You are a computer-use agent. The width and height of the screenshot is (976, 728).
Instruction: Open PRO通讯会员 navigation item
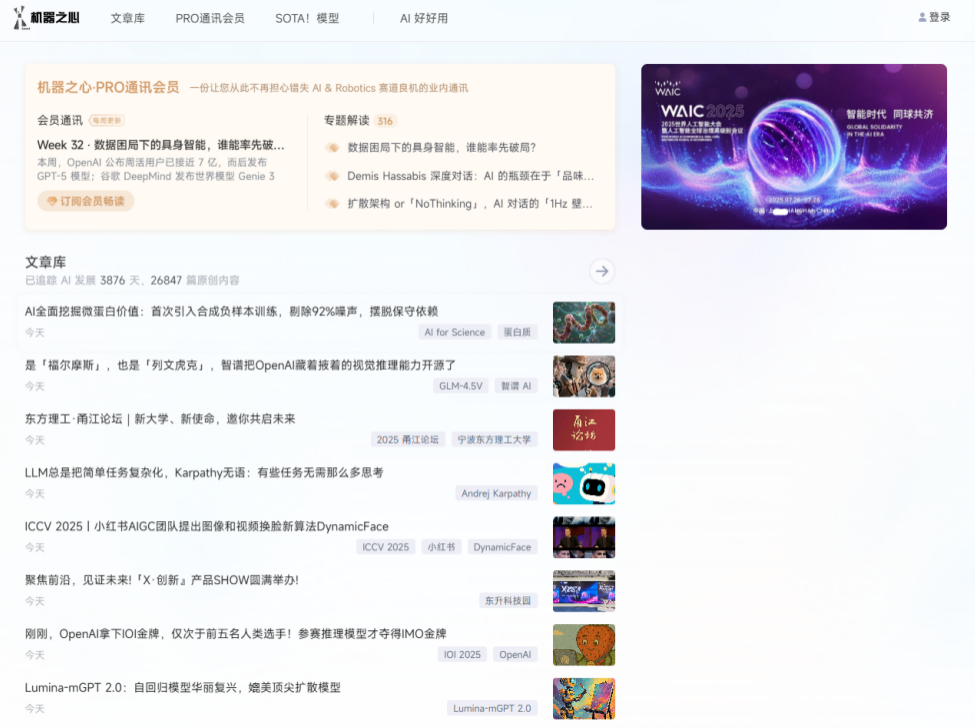[210, 19]
